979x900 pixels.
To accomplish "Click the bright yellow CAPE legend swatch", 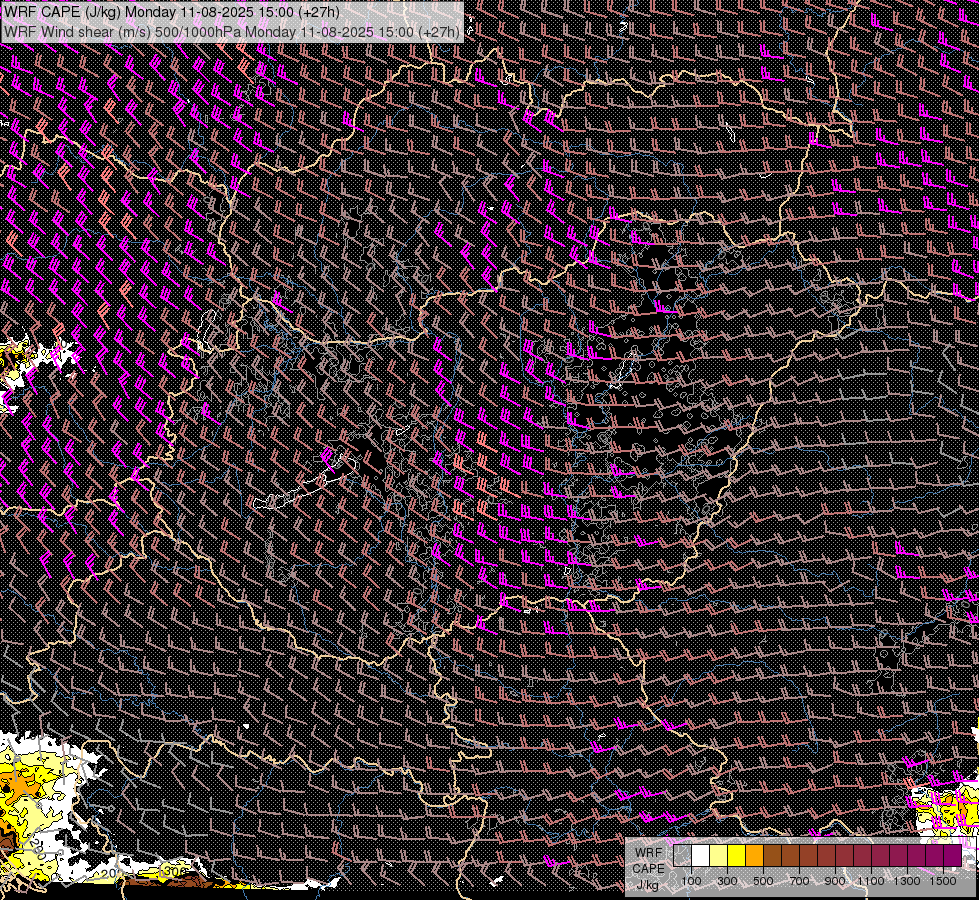I will (x=737, y=856).
